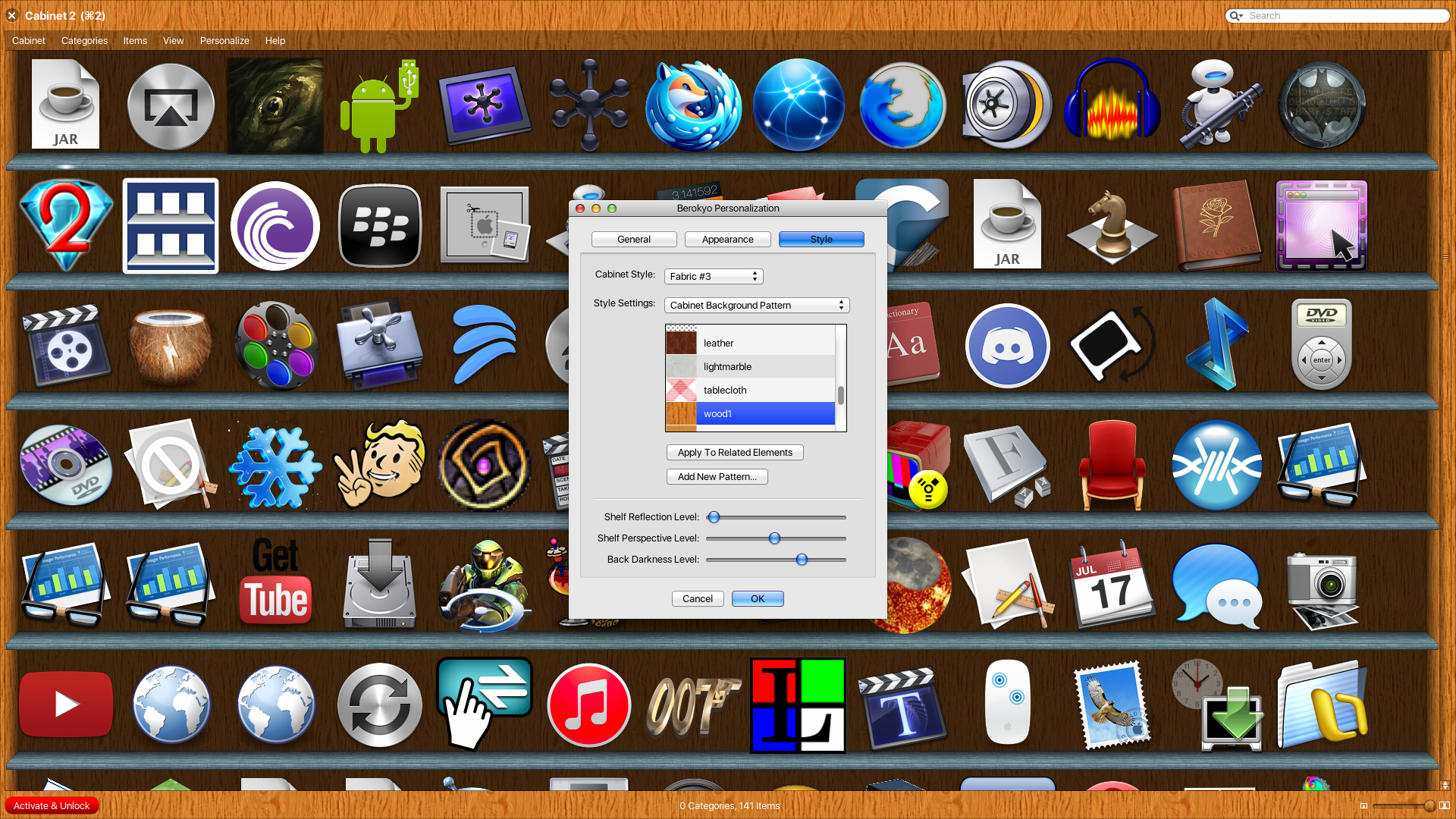Select the wood1 pattern row
Viewport: 1456px width, 819px height.
click(x=750, y=413)
